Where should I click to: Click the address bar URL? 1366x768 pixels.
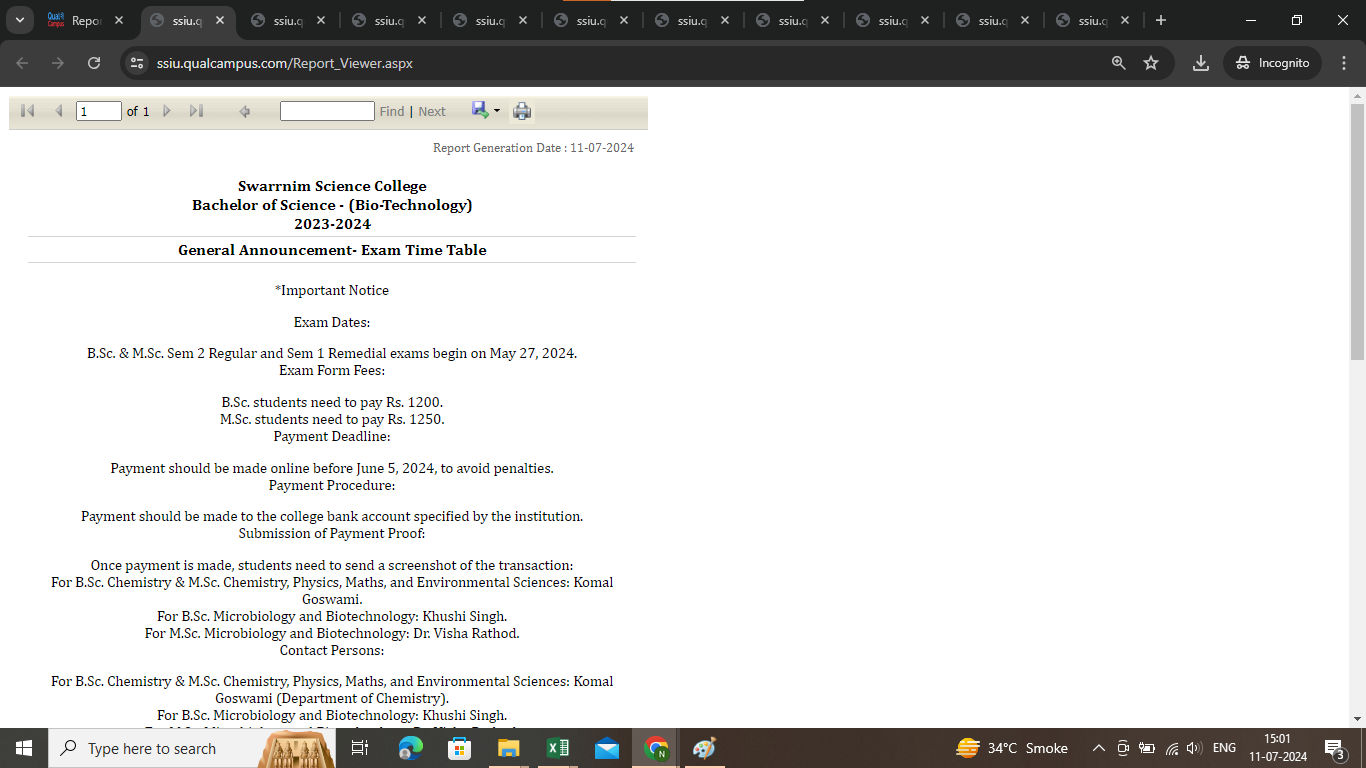point(285,63)
